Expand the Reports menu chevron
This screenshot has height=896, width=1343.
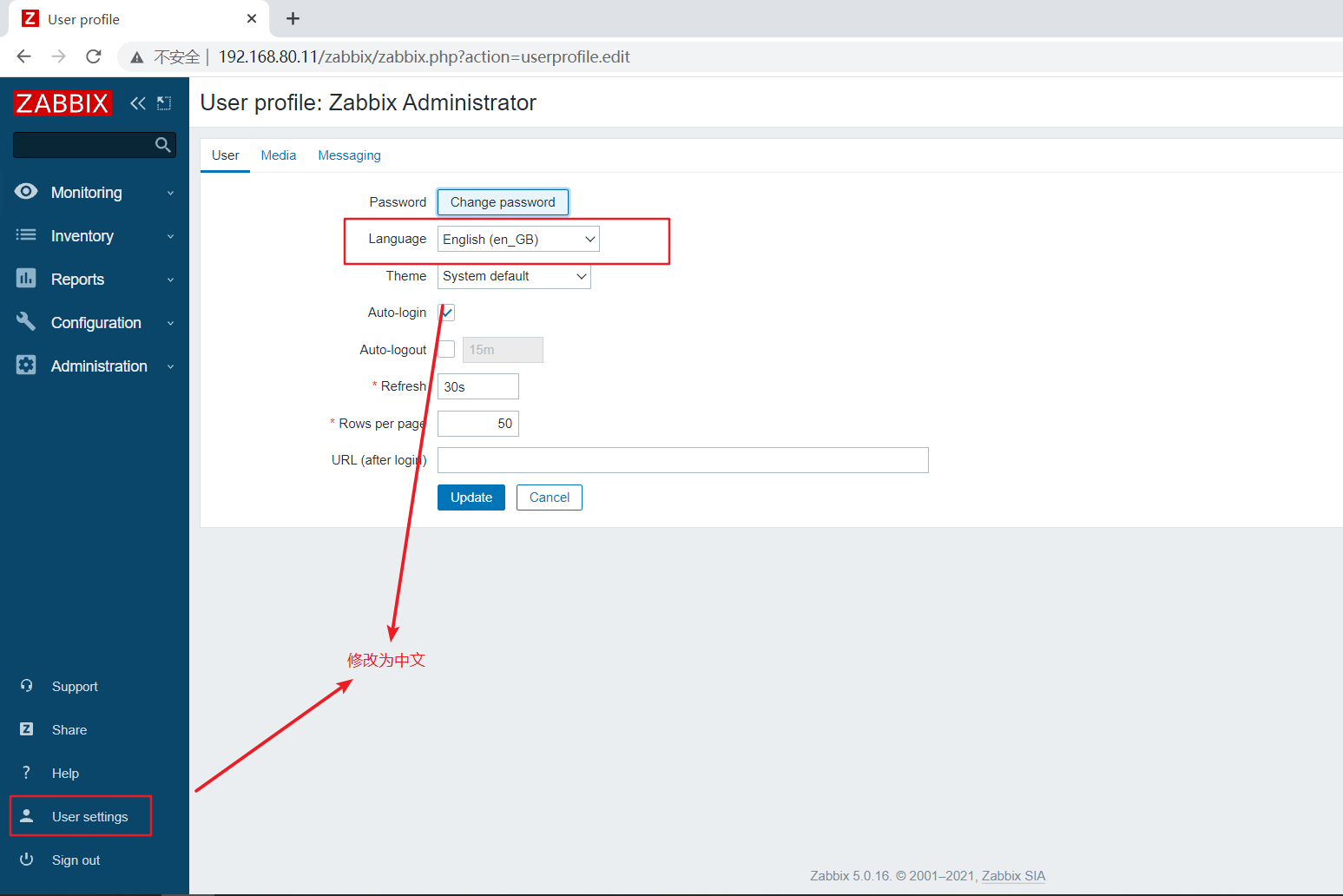coord(171,280)
